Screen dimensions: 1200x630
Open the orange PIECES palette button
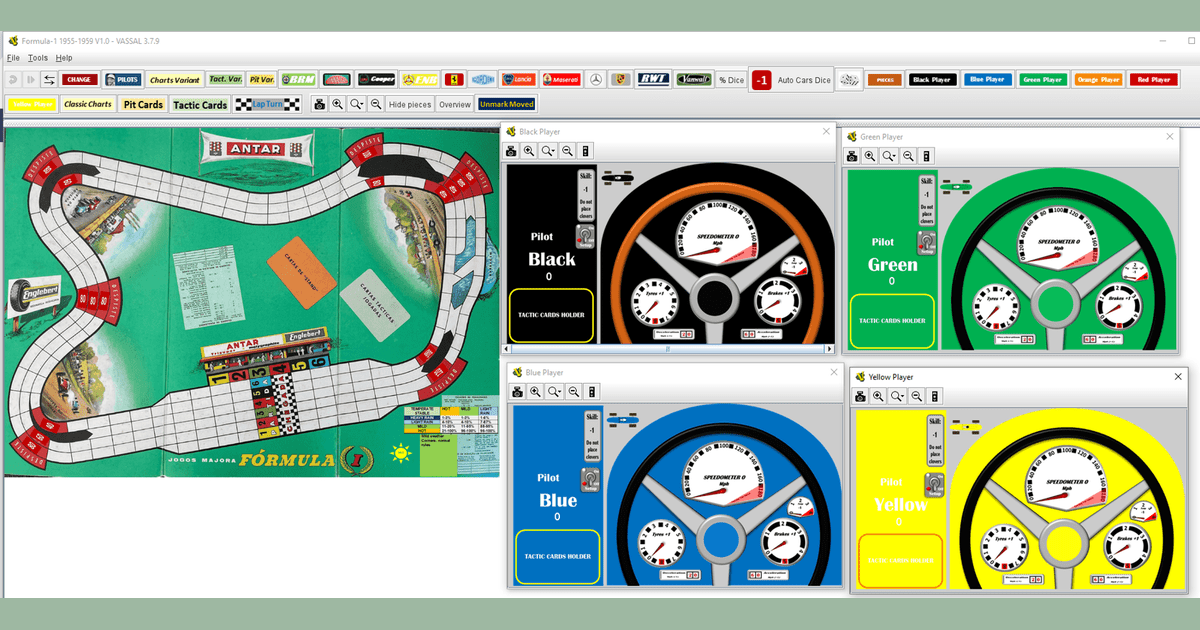[x=884, y=79]
